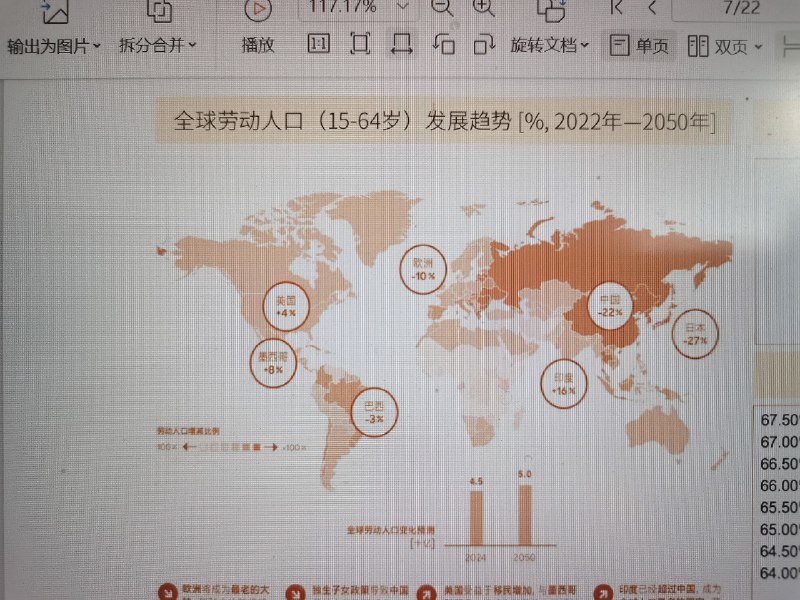Click the 中国 -22% circle
The image size is (800, 600).
click(610, 306)
